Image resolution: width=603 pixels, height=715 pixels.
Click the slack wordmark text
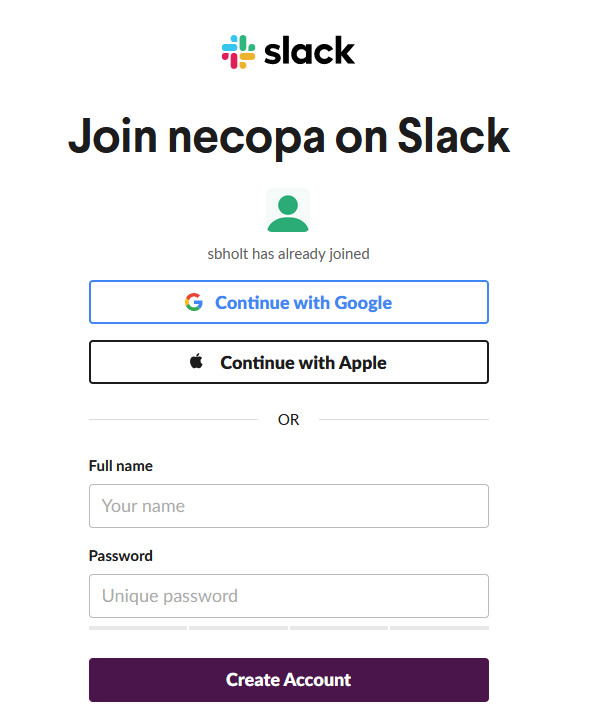point(309,51)
